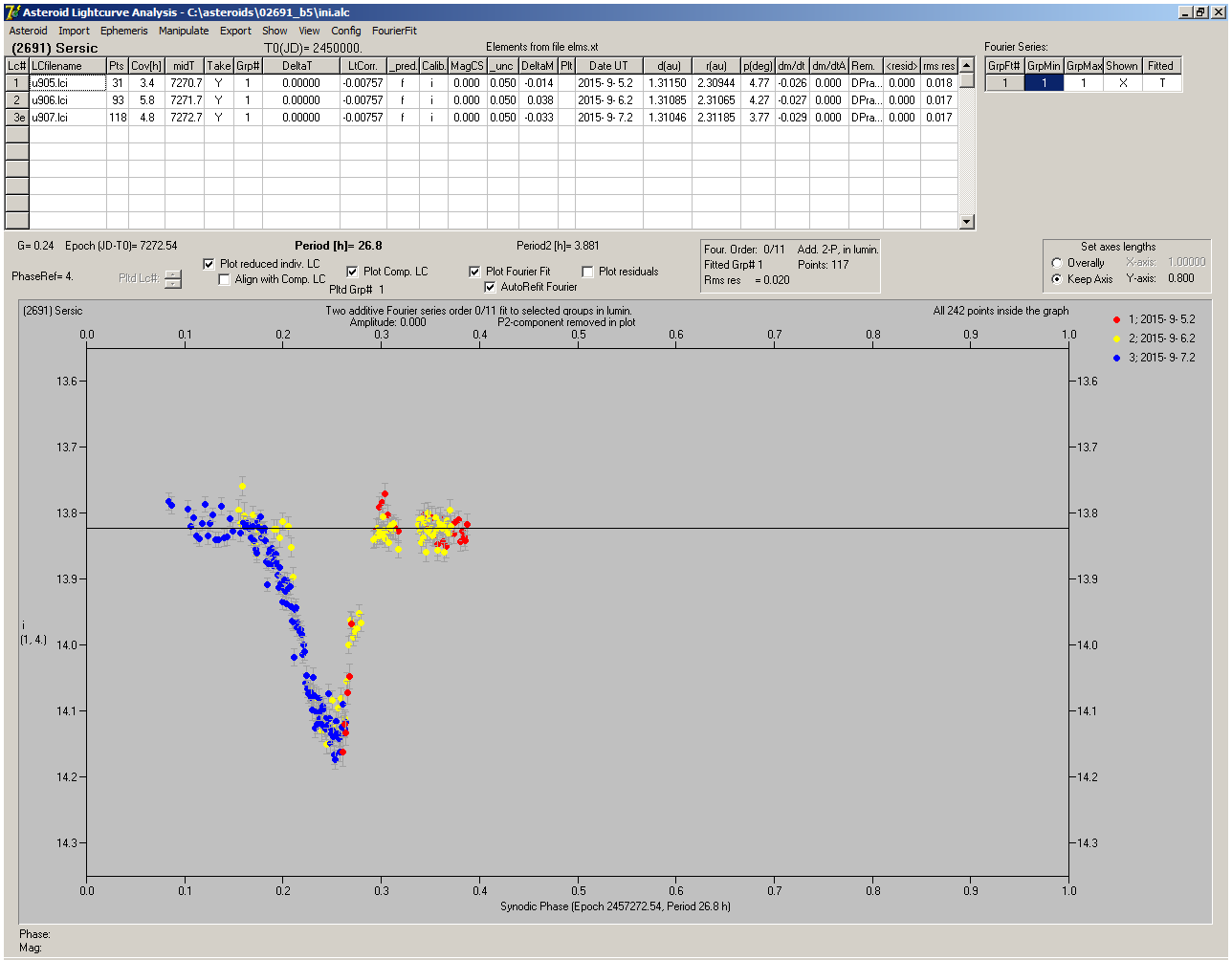Screen dimensions: 1232x960
Task: Click the PhaseRef= 4. label
Action: tap(42, 276)
